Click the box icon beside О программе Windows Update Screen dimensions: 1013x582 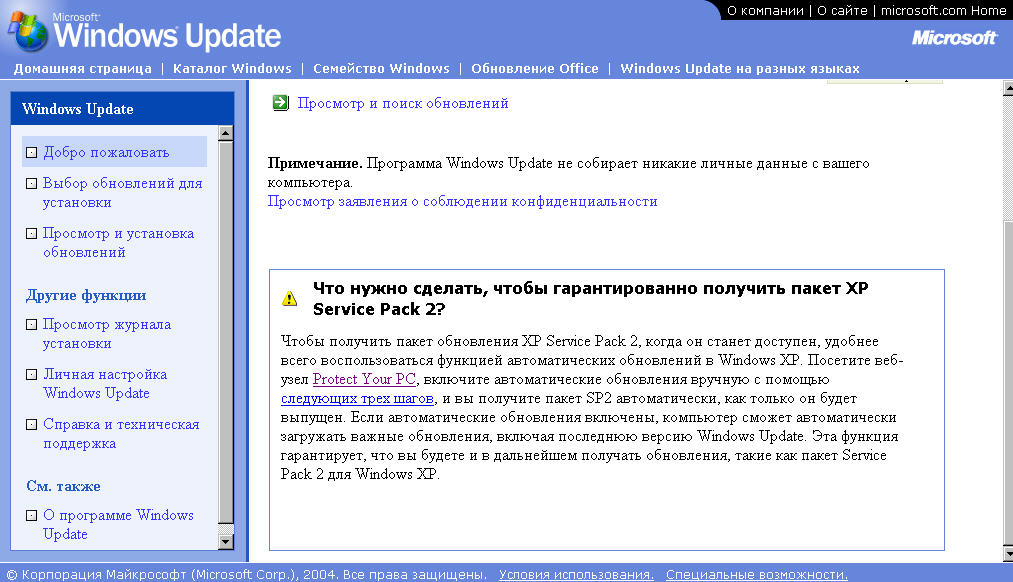tap(31, 515)
